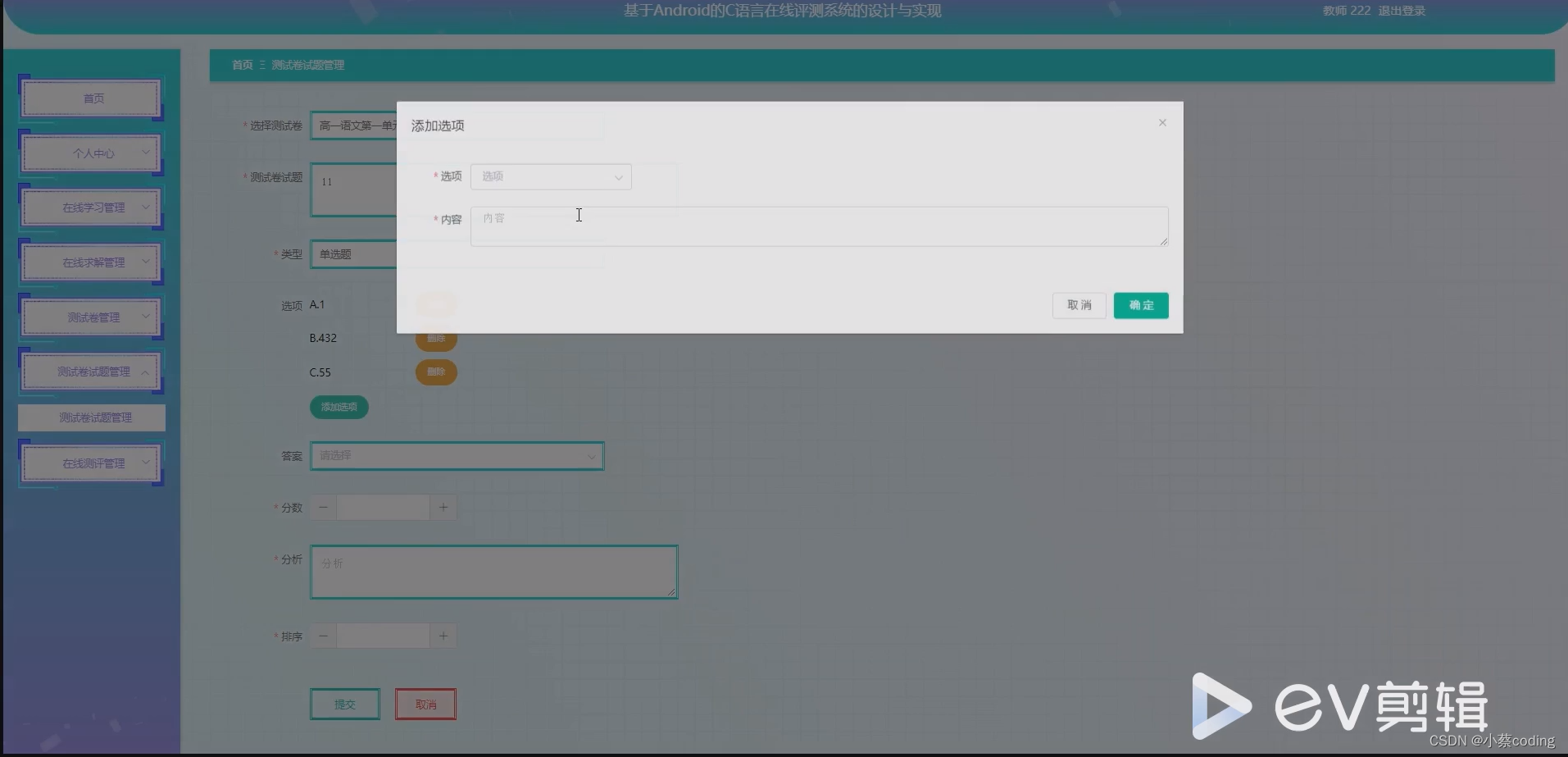
Task: Click the 教师 222 user label
Action: pos(1346,11)
